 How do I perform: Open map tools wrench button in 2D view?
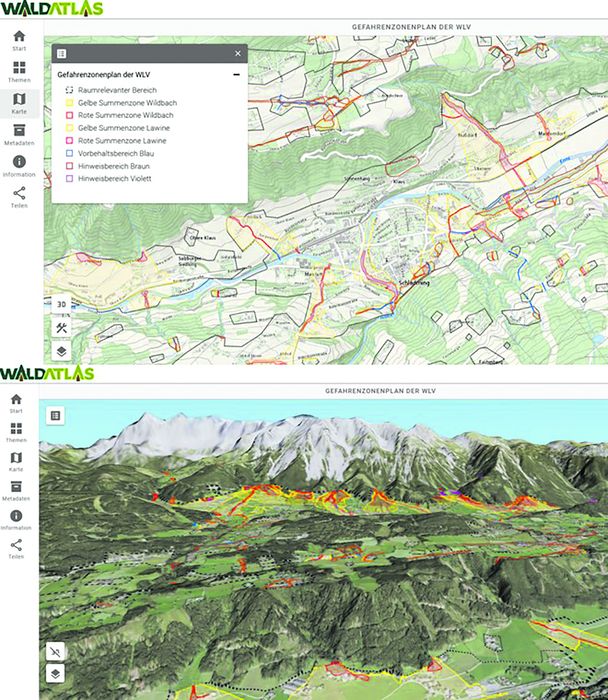[61, 328]
